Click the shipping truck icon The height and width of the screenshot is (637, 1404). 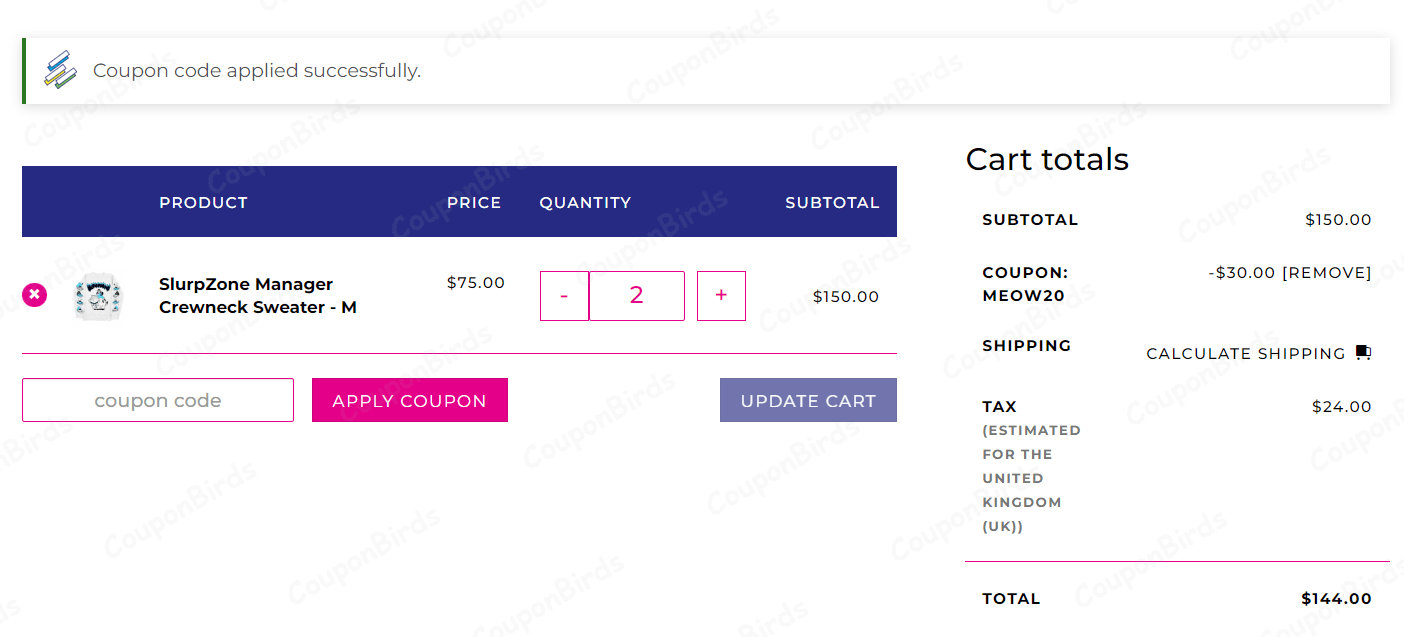(x=1363, y=353)
